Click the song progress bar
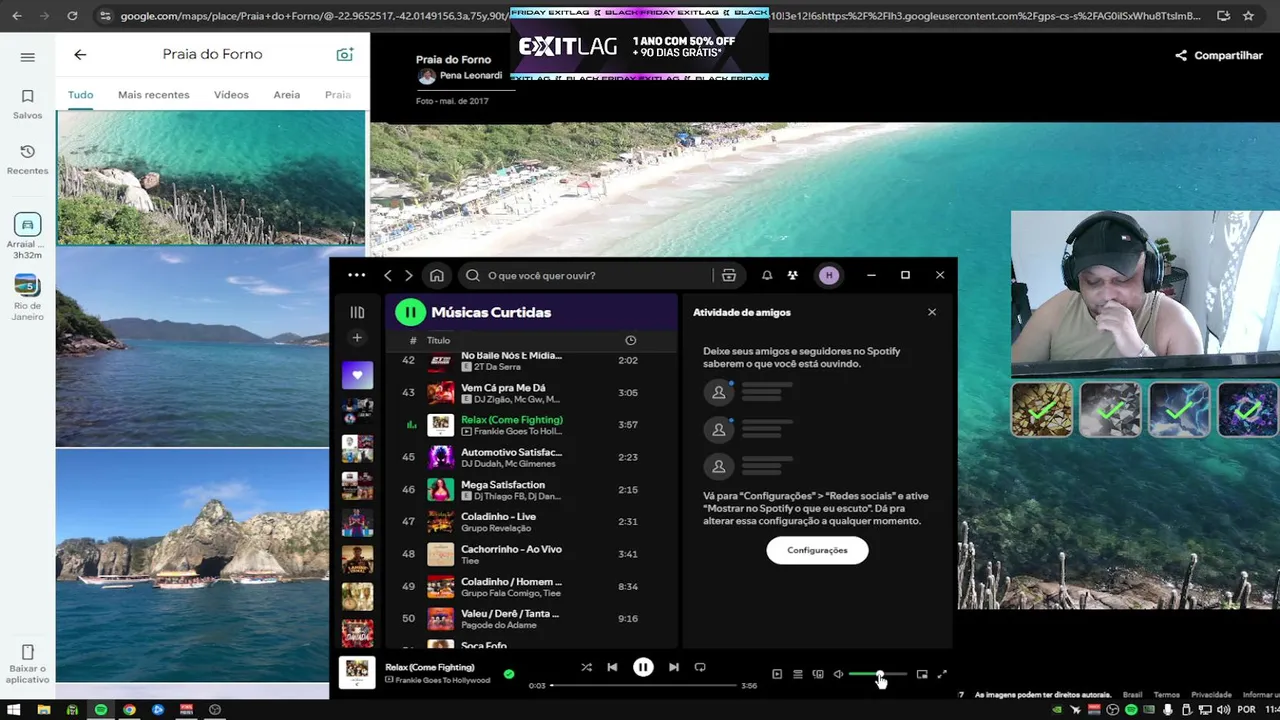The width and height of the screenshot is (1280, 720). tap(643, 685)
